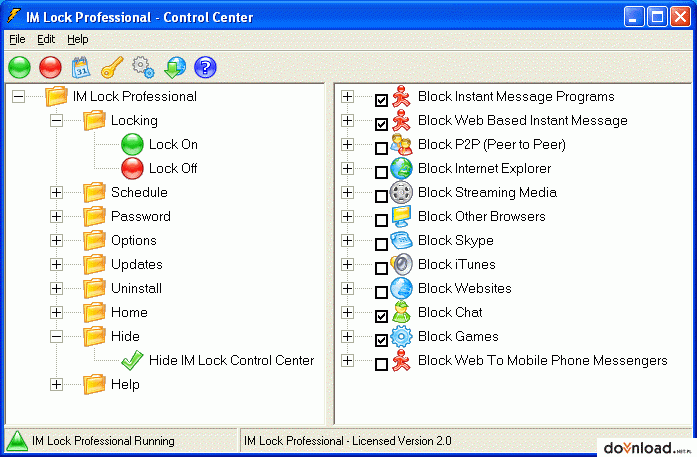Viewport: 697px width, 457px height.
Task: Click the Block Other Browsers monitor icon
Action: (401, 216)
